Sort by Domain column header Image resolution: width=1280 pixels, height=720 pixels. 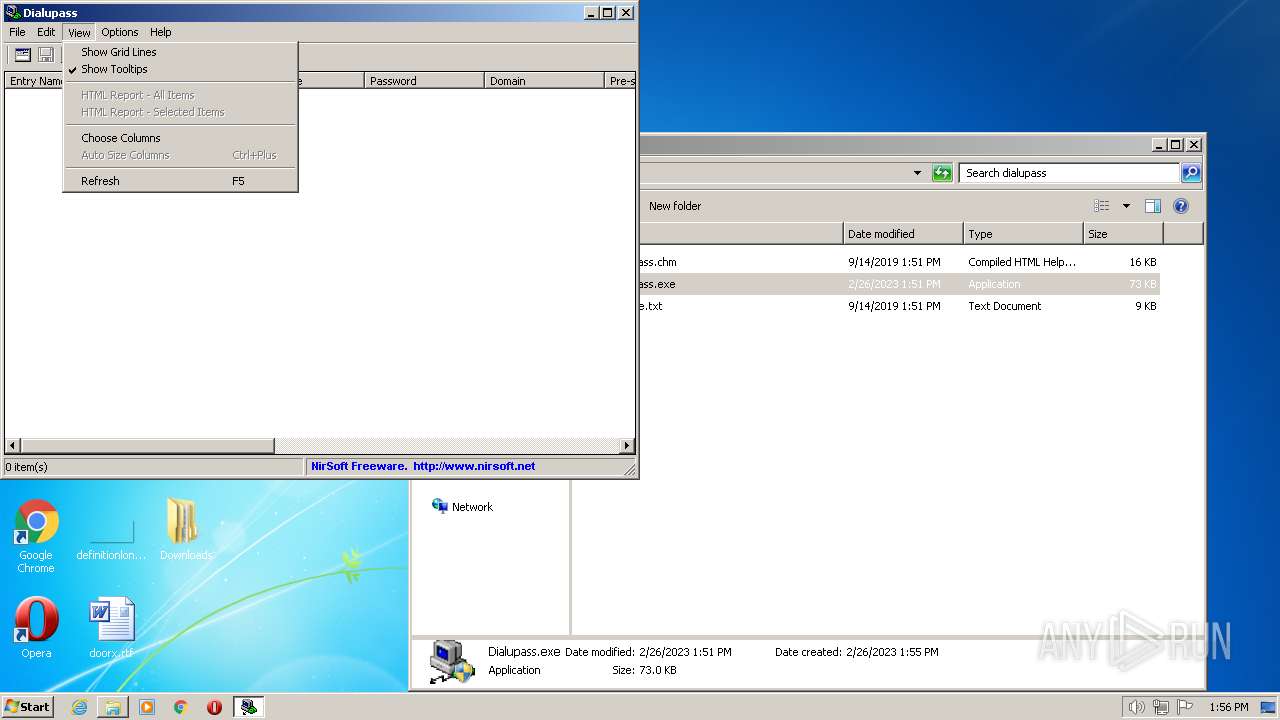[x=544, y=81]
